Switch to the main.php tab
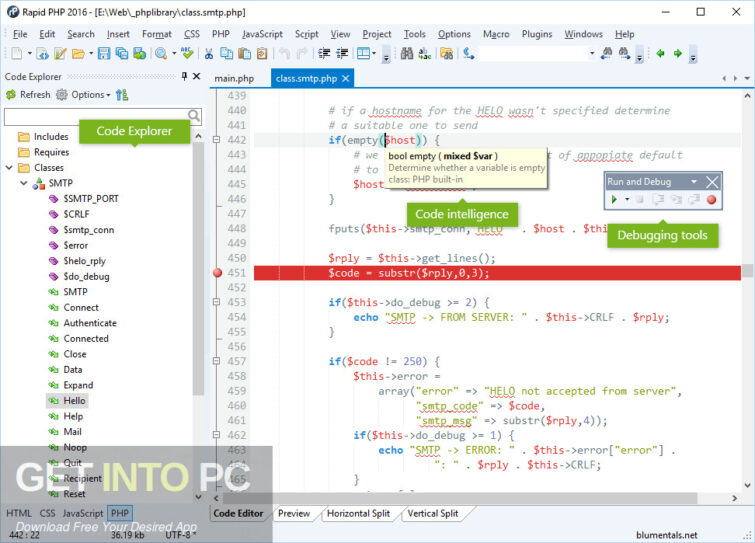The image size is (755, 543). [x=234, y=78]
